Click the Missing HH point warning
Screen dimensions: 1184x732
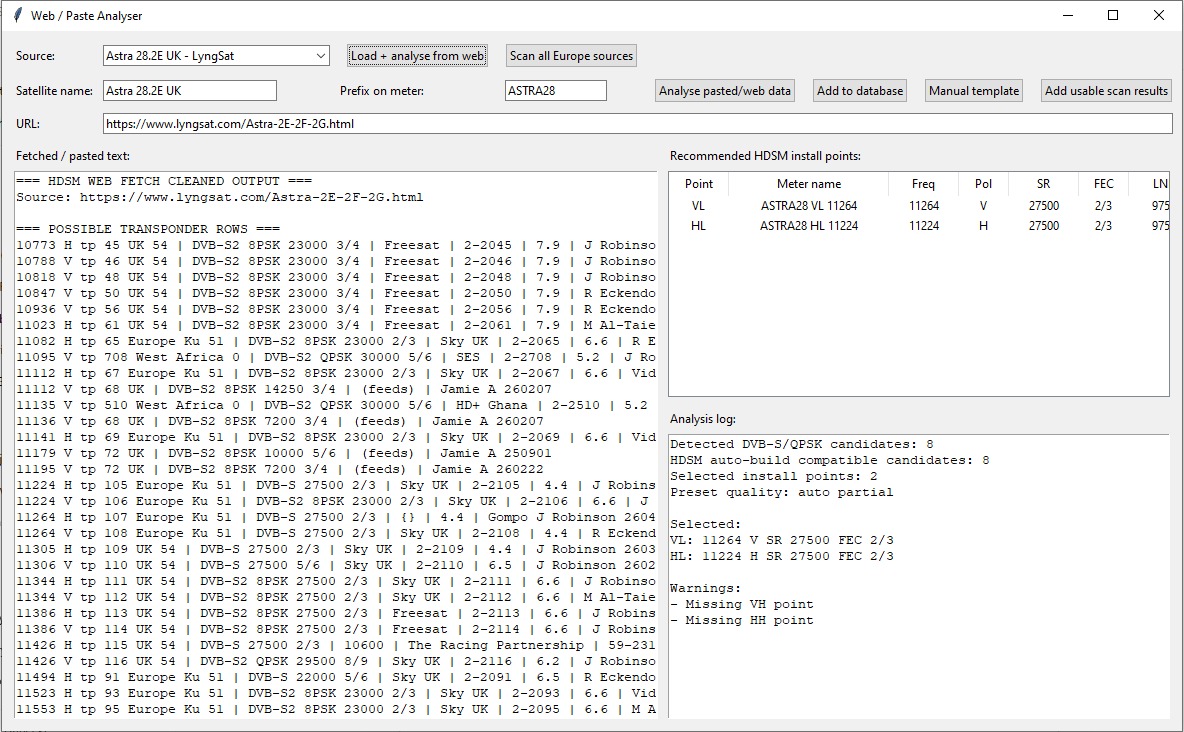pos(742,620)
